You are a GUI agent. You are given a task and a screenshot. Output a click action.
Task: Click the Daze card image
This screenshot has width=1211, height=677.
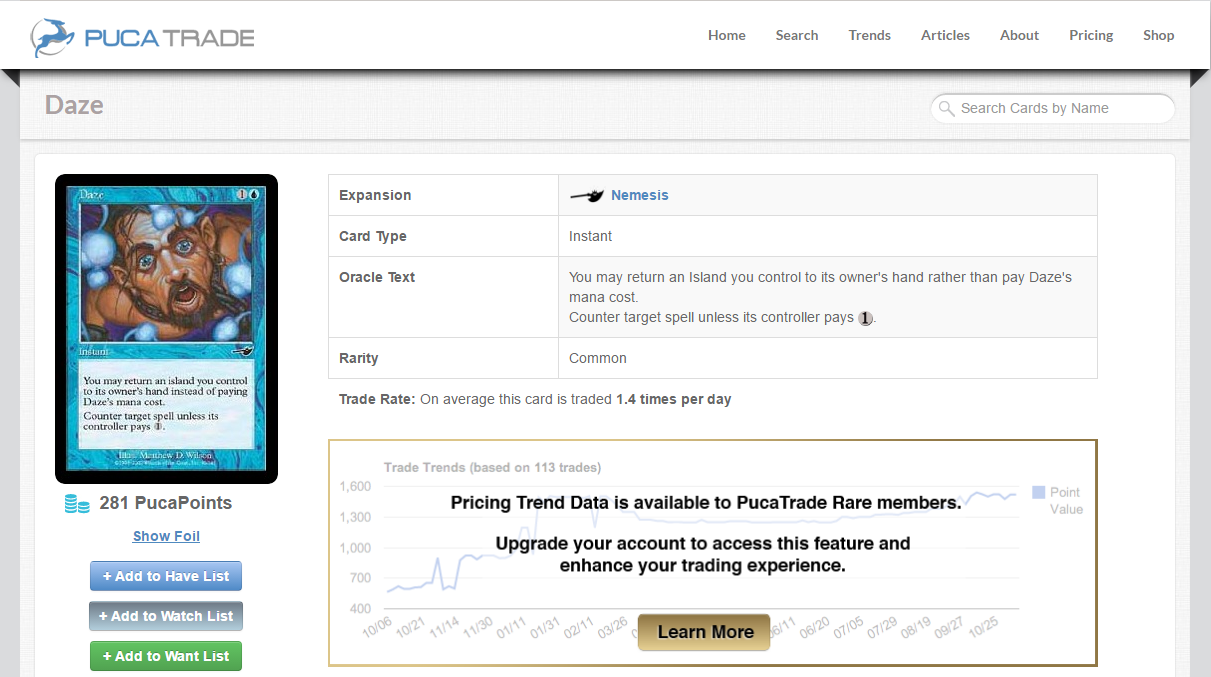click(166, 329)
